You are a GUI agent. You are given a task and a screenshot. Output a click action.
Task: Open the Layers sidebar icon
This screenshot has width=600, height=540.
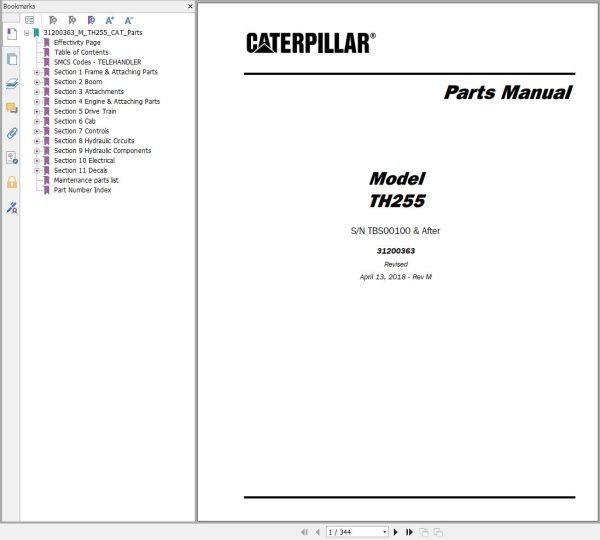12,83
